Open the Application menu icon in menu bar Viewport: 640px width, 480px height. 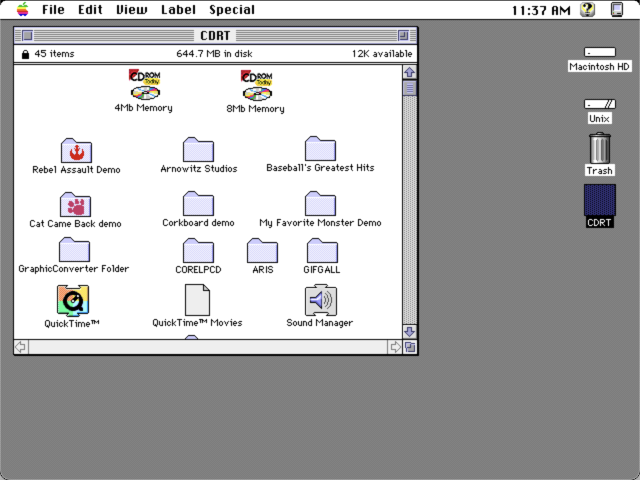coord(617,9)
